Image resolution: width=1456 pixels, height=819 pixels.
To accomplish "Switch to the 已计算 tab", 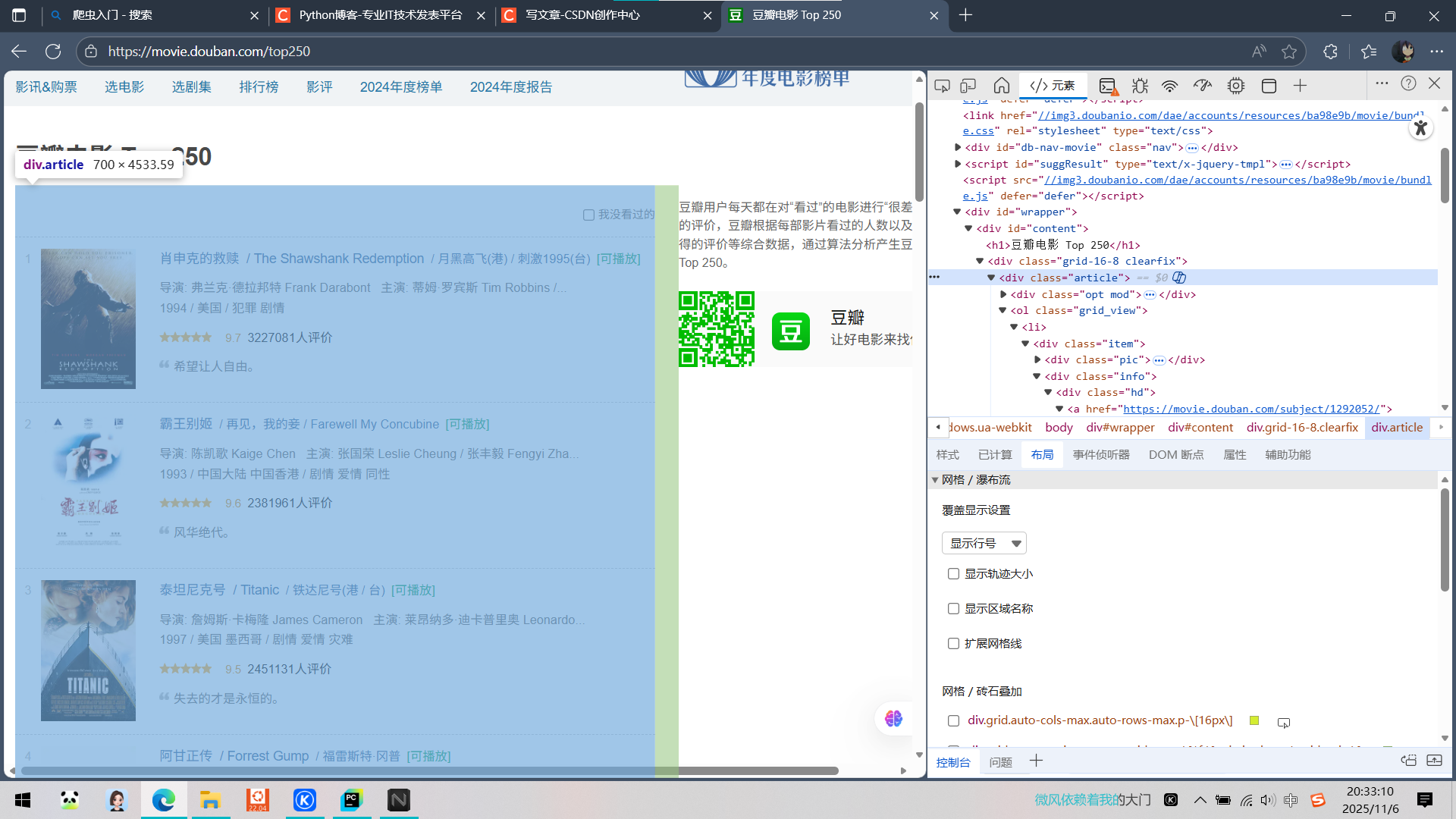I will (x=994, y=455).
